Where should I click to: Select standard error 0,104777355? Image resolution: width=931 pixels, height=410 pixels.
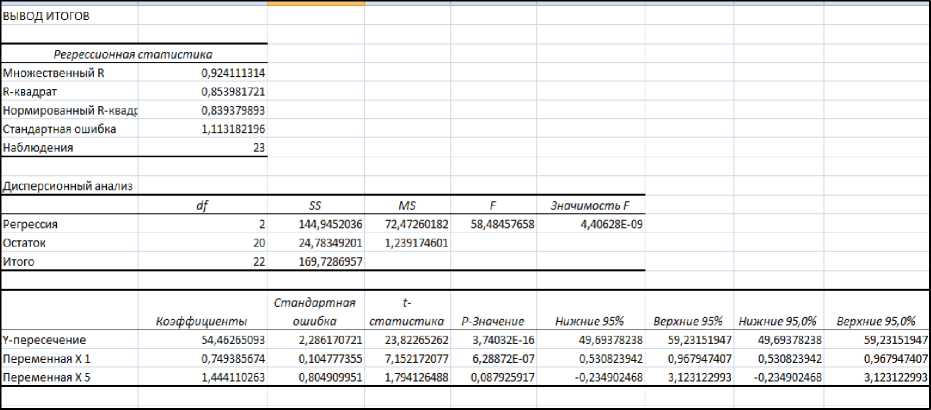point(331,358)
